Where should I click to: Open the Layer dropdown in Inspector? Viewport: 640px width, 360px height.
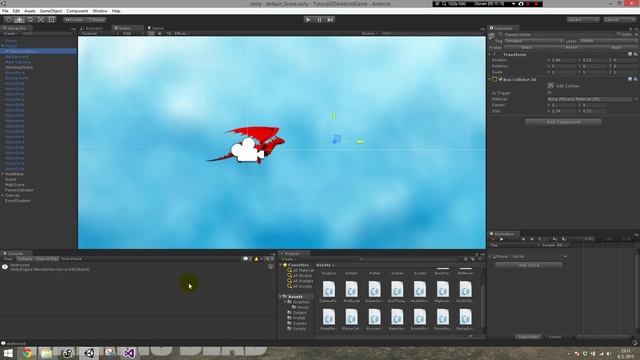click(x=608, y=41)
